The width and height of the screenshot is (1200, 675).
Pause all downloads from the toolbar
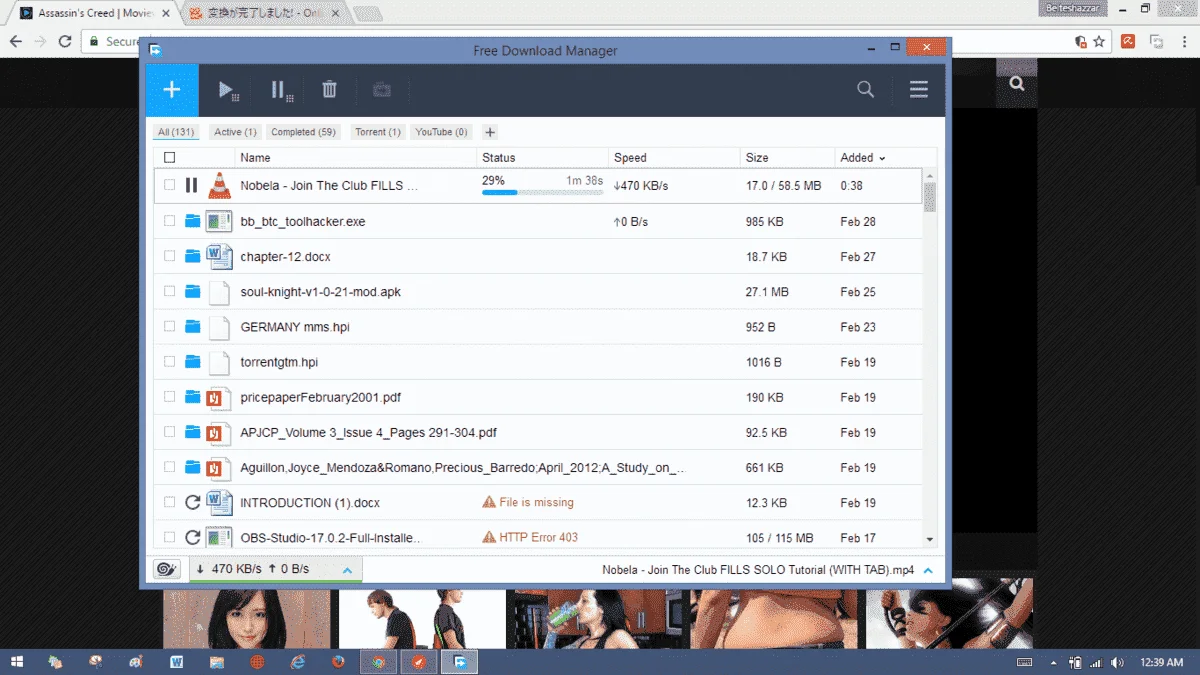[282, 90]
